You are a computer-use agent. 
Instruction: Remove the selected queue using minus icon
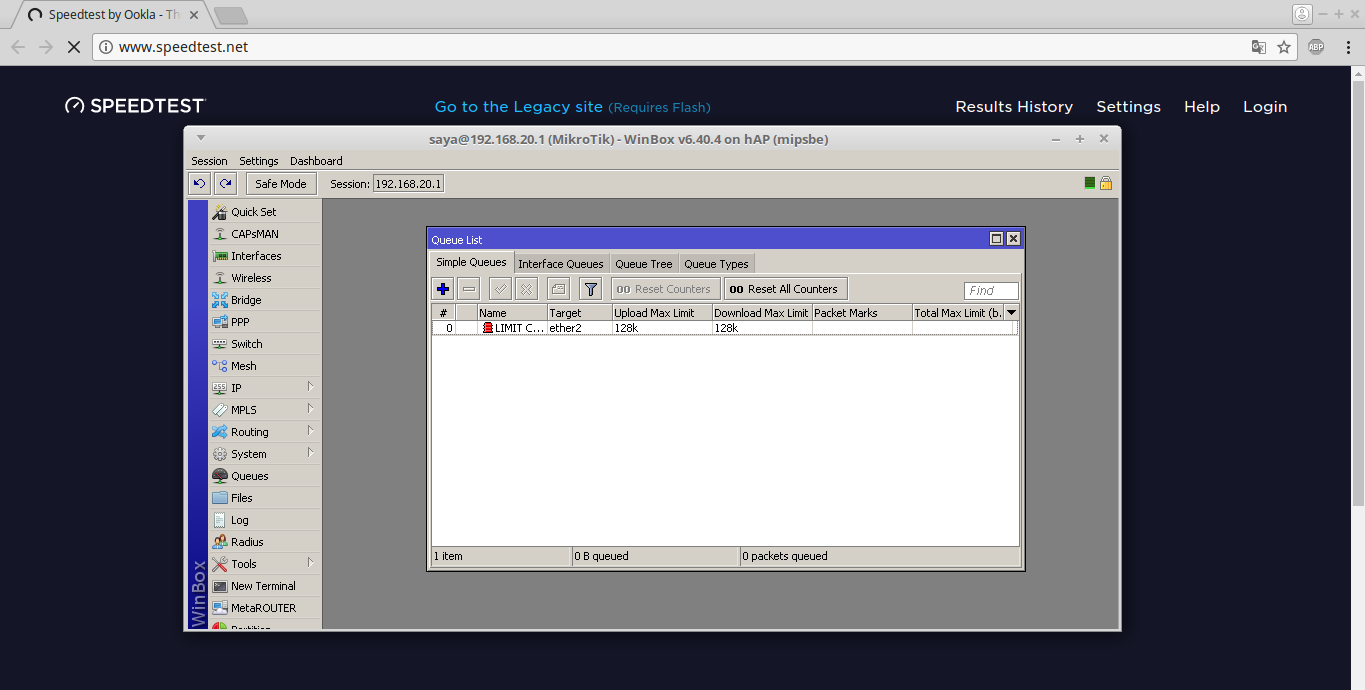tap(468, 288)
